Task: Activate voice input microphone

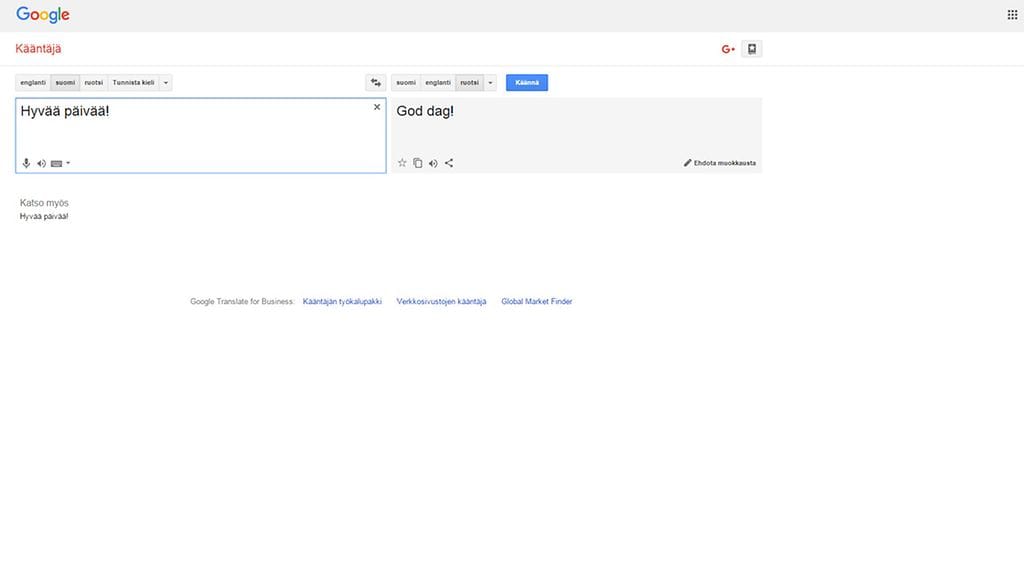Action: (25, 162)
